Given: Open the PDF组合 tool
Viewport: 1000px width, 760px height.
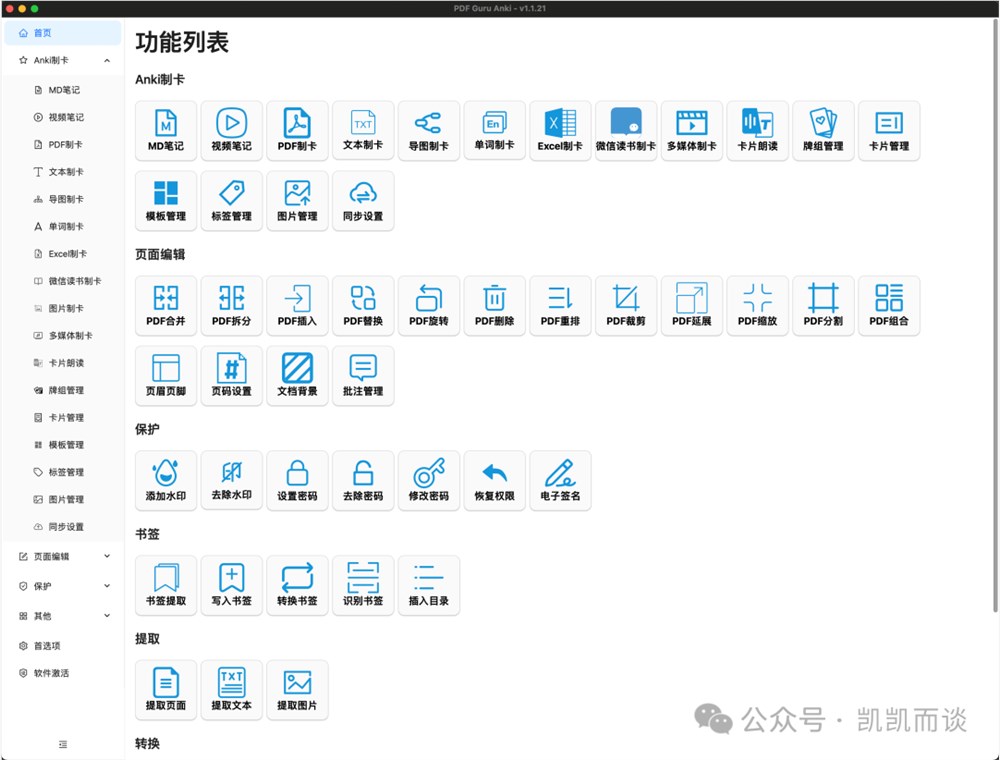Looking at the screenshot, I should pos(888,306).
